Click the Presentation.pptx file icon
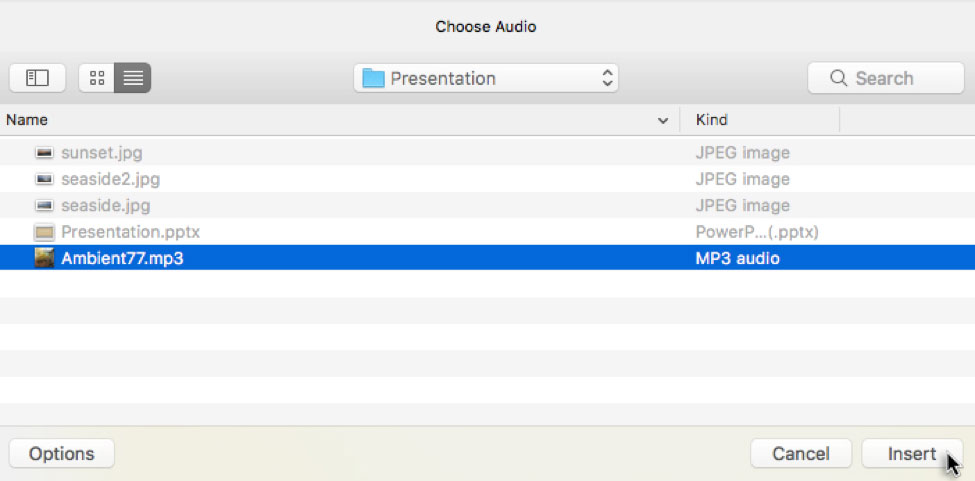 point(44,232)
